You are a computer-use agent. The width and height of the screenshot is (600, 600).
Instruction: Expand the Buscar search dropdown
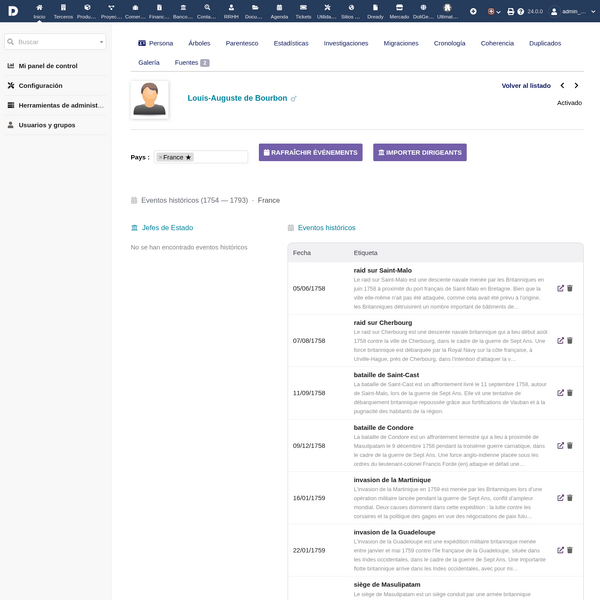101,42
